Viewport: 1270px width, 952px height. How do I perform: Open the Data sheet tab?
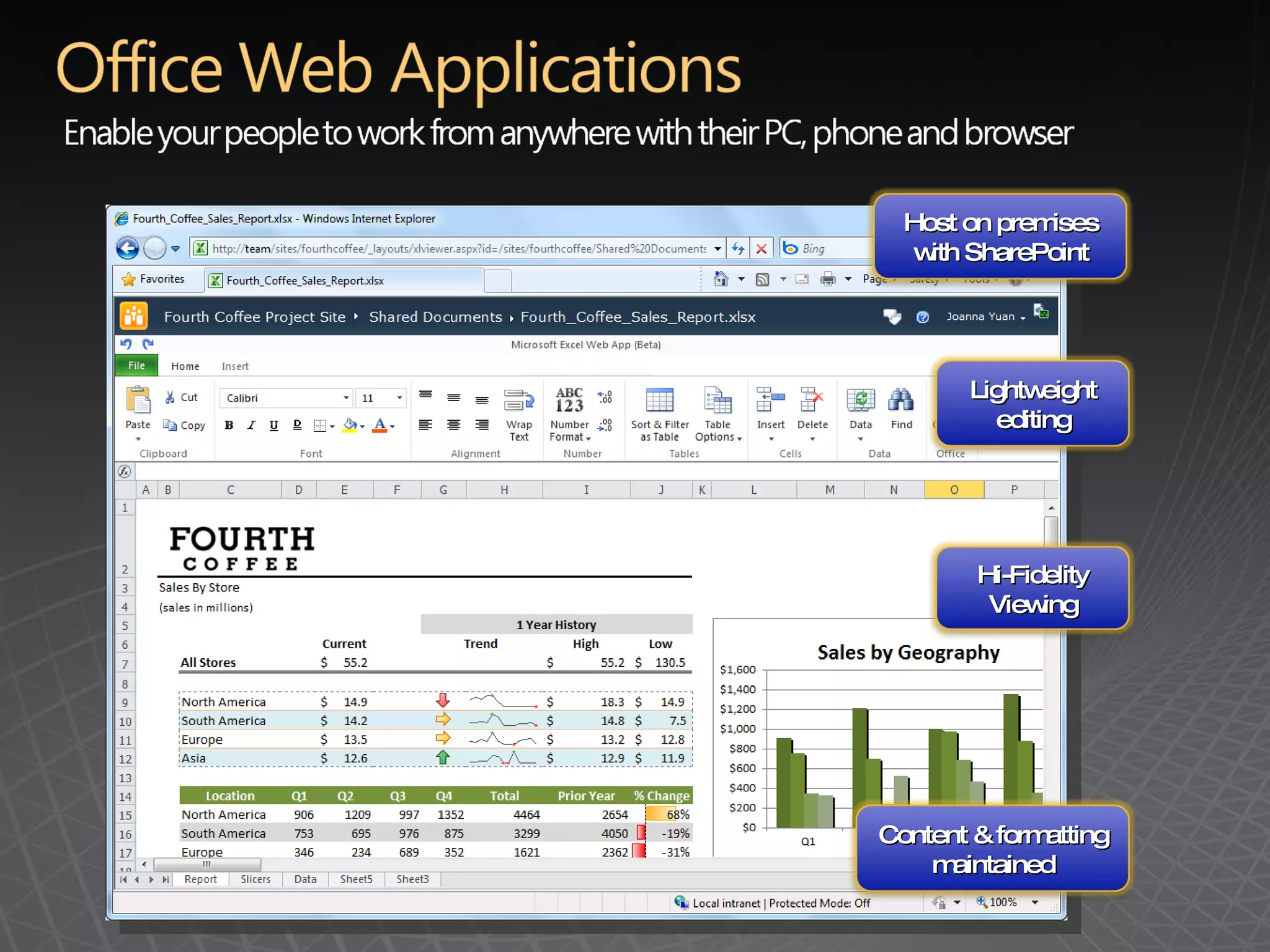(x=305, y=879)
